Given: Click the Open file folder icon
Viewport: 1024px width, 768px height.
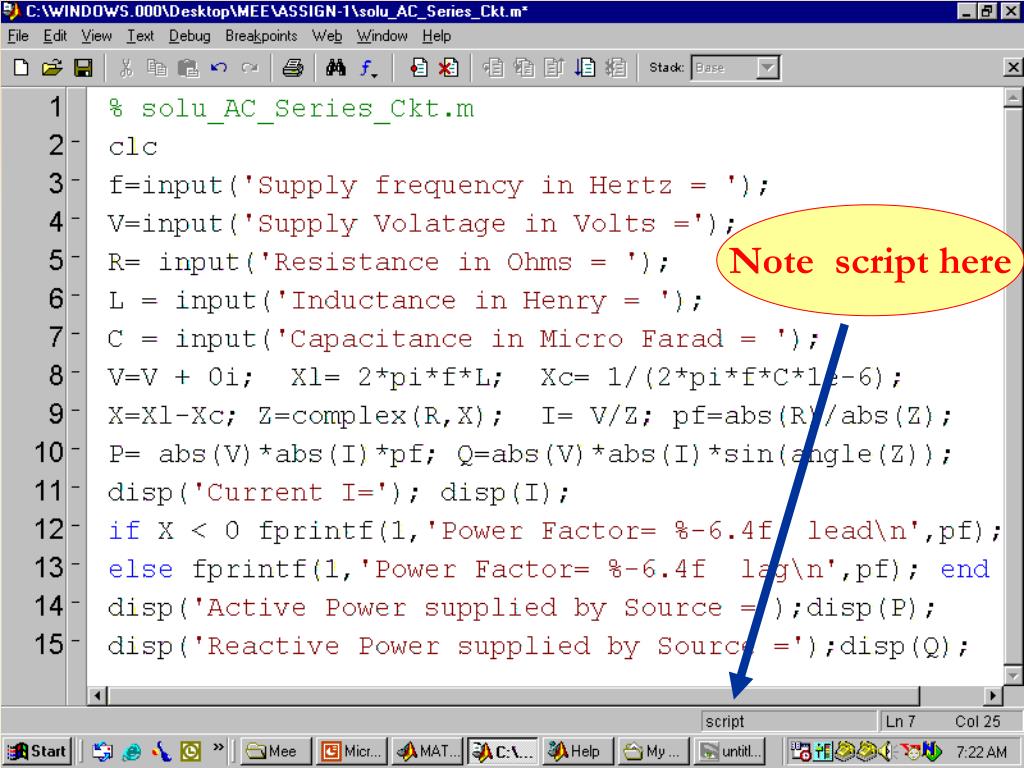Looking at the screenshot, I should (52, 67).
